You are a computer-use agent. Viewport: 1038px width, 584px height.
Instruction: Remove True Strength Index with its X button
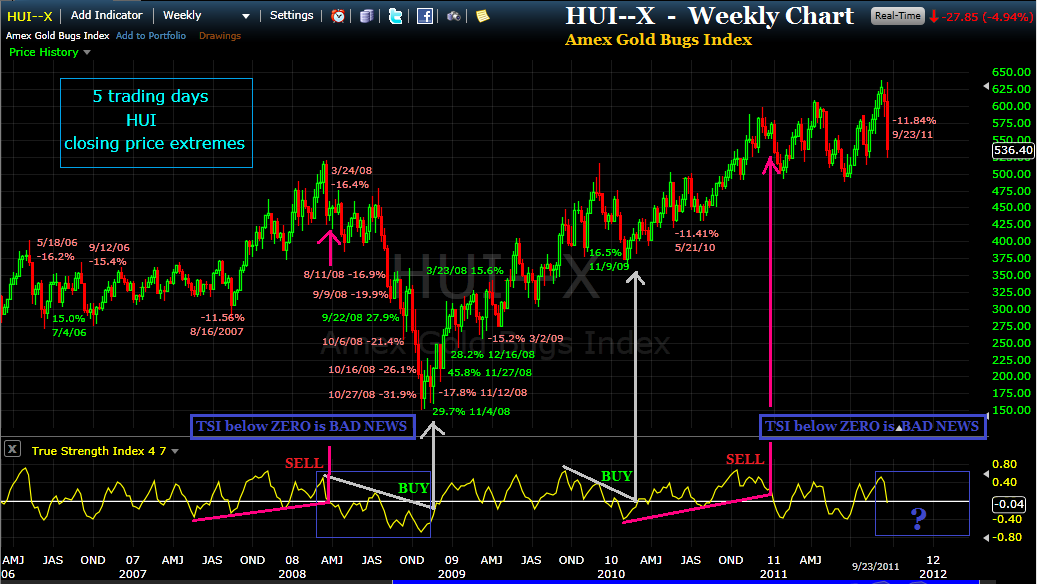(12, 448)
